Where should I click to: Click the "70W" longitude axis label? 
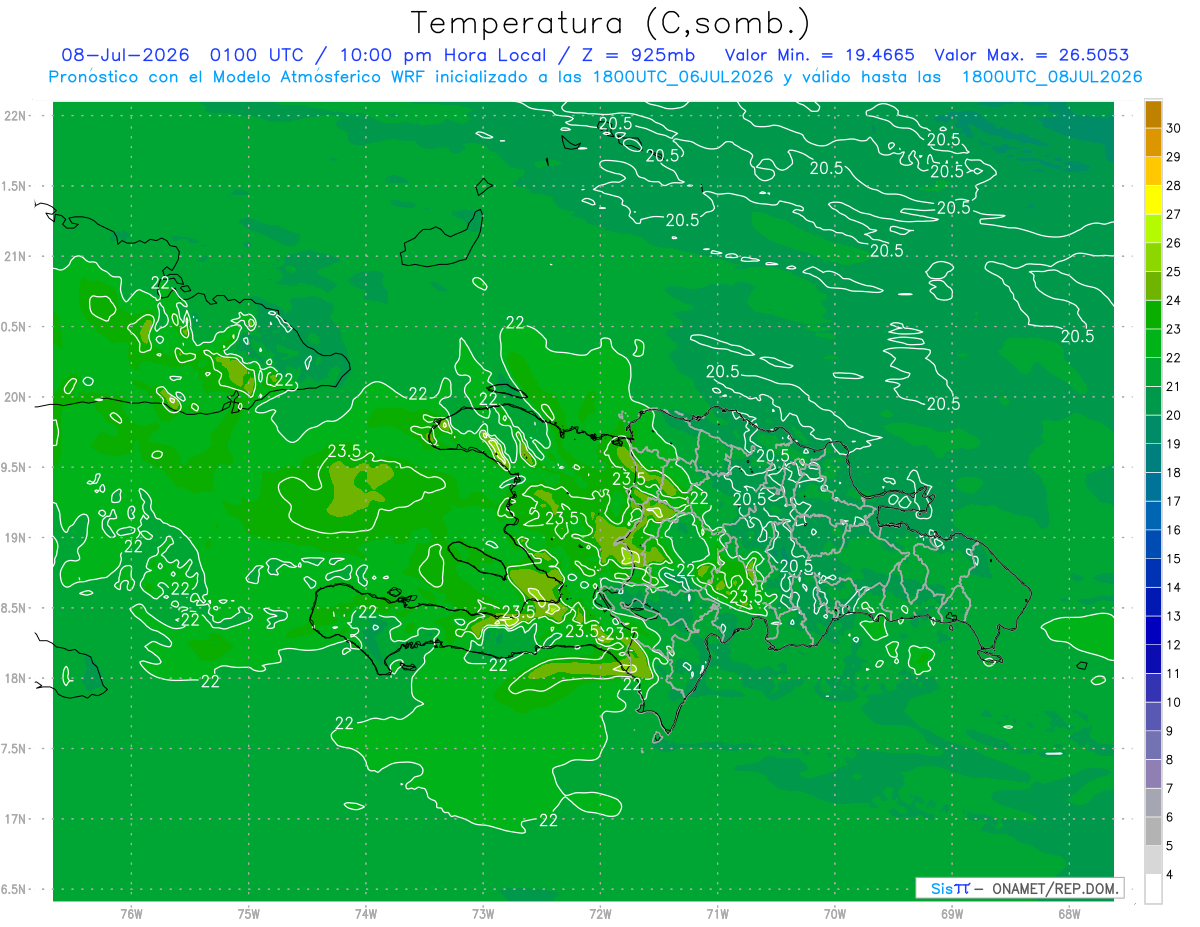pos(835,913)
